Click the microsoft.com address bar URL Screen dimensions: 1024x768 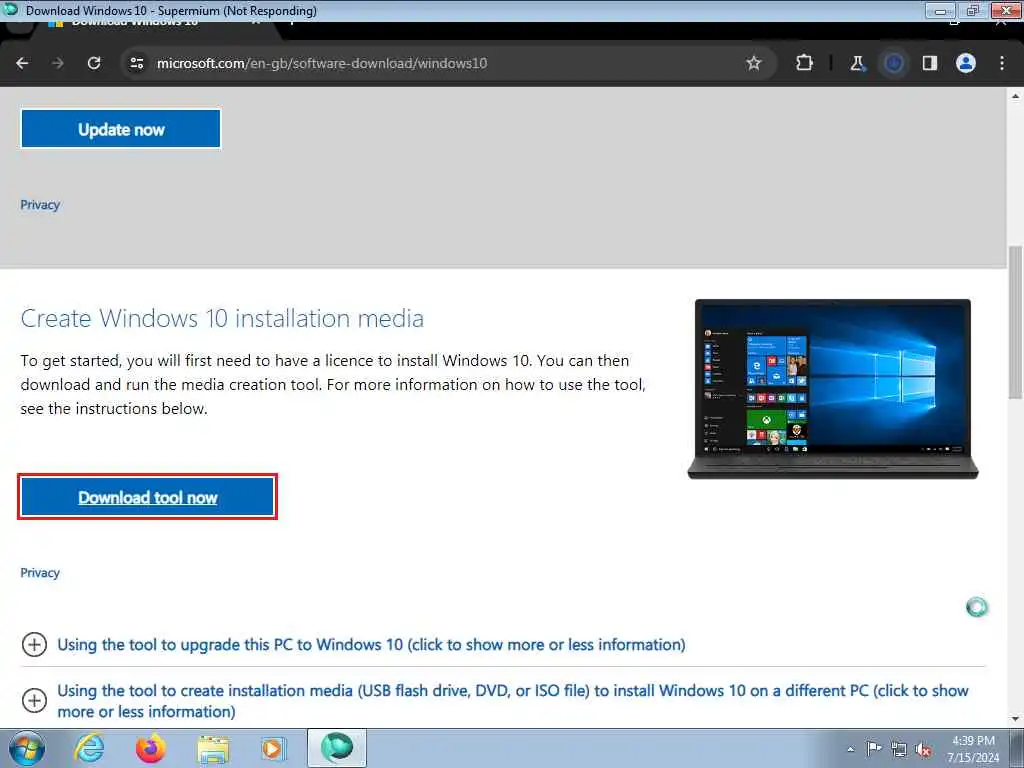[322, 63]
